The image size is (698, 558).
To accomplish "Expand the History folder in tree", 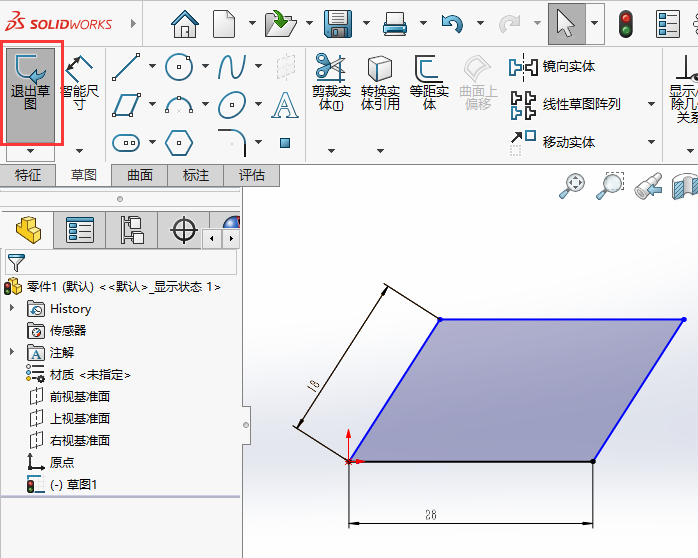I will pyautogui.click(x=12, y=309).
